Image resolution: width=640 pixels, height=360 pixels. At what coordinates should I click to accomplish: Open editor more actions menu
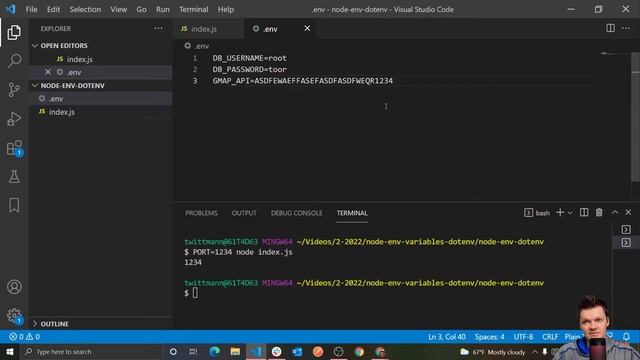626,28
